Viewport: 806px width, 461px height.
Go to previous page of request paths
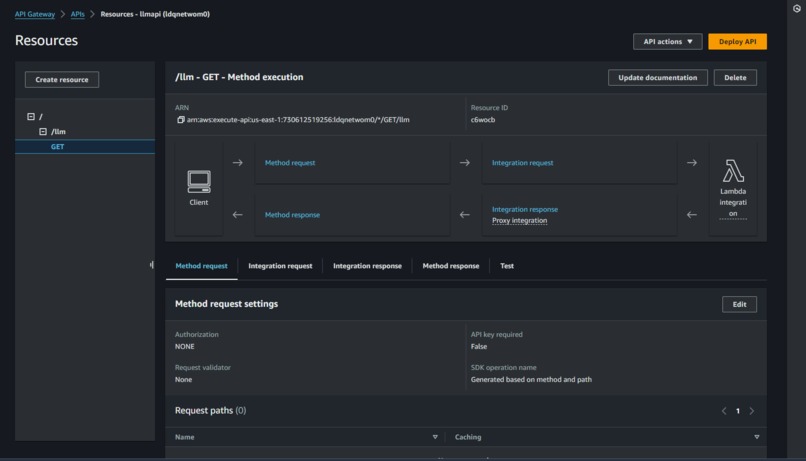coord(724,411)
